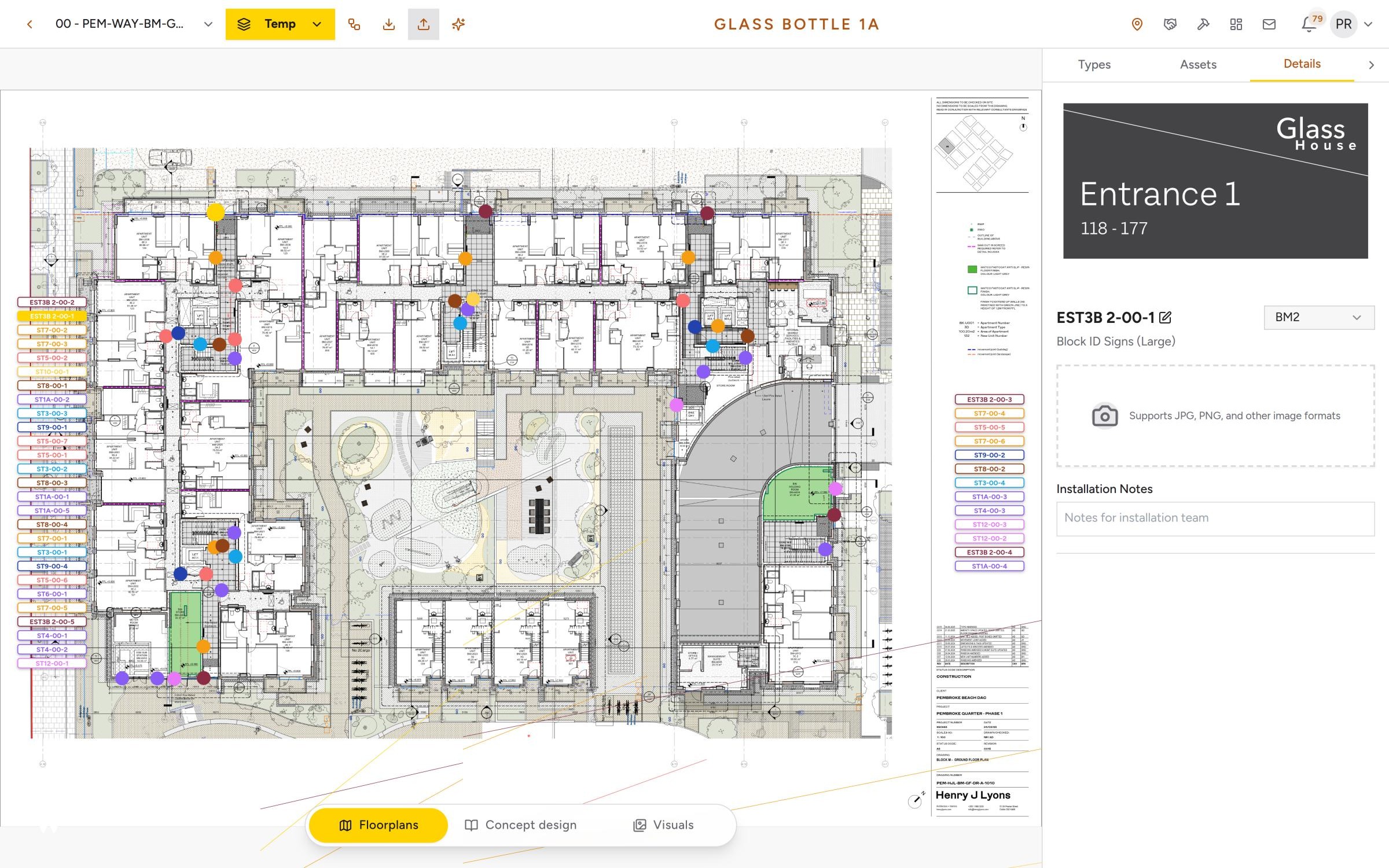
Task: Switch to the Types tab
Action: 1094,64
